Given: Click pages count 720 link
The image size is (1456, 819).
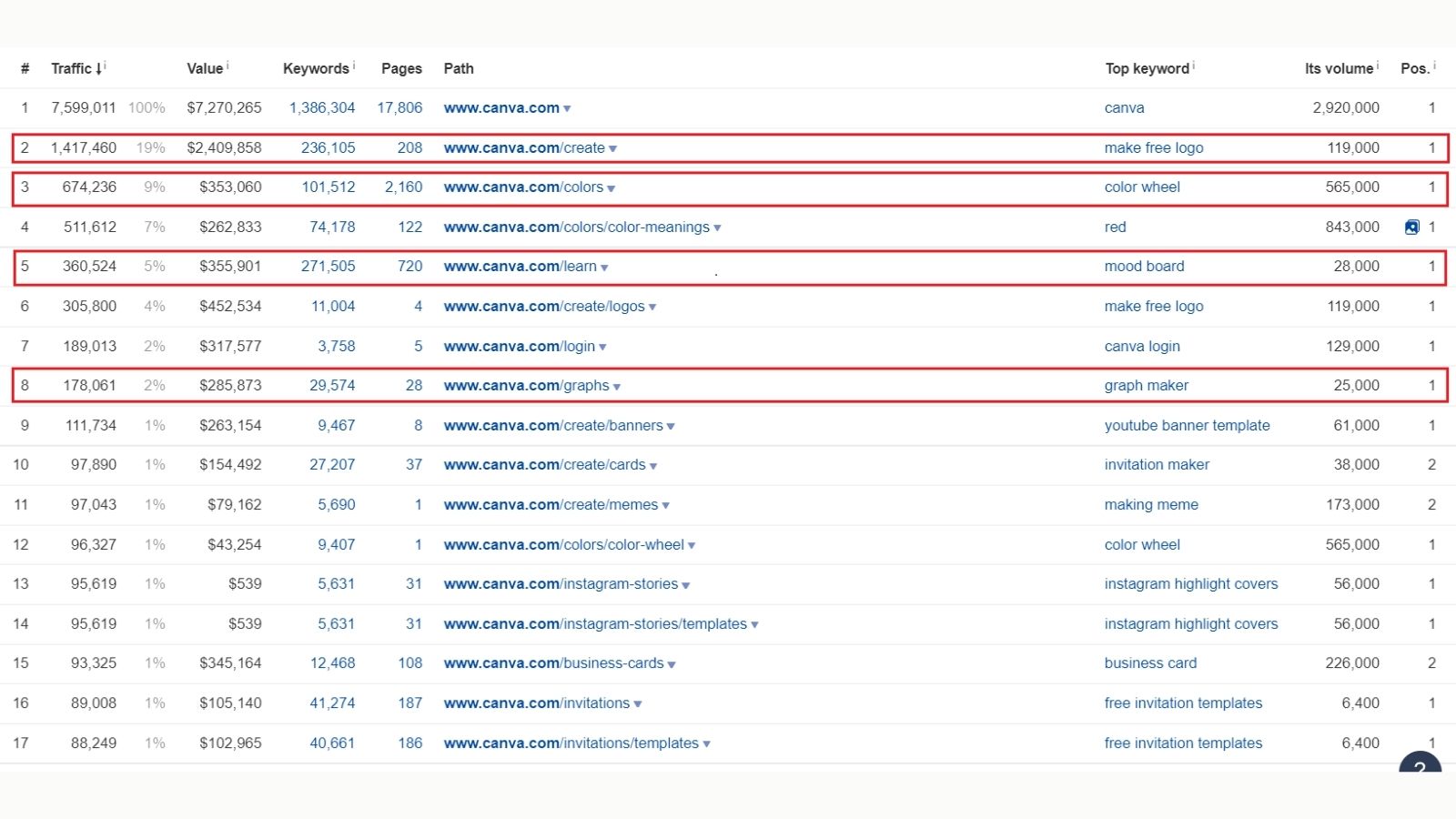Looking at the screenshot, I should point(410,266).
